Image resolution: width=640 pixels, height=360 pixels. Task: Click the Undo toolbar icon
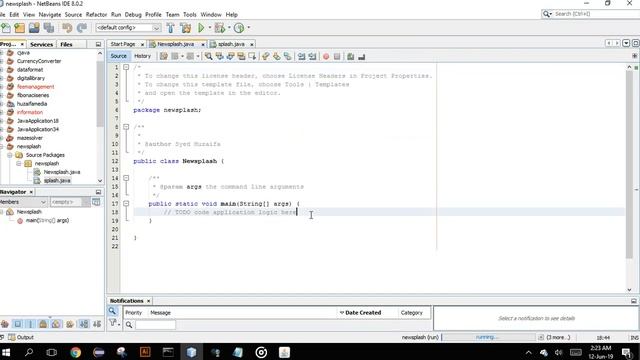coord(67,28)
